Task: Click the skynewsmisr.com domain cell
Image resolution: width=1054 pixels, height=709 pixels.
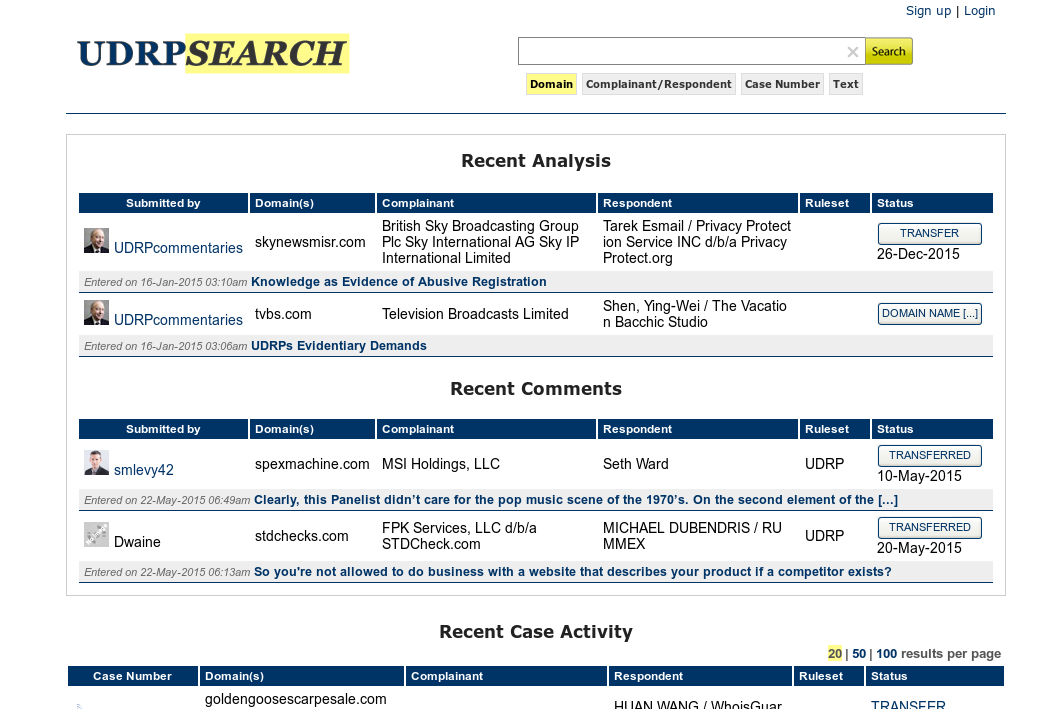Action: tap(310, 242)
